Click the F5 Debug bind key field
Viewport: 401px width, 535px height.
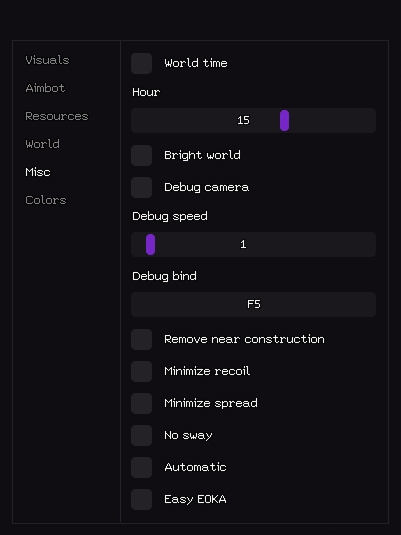pyautogui.click(x=254, y=304)
